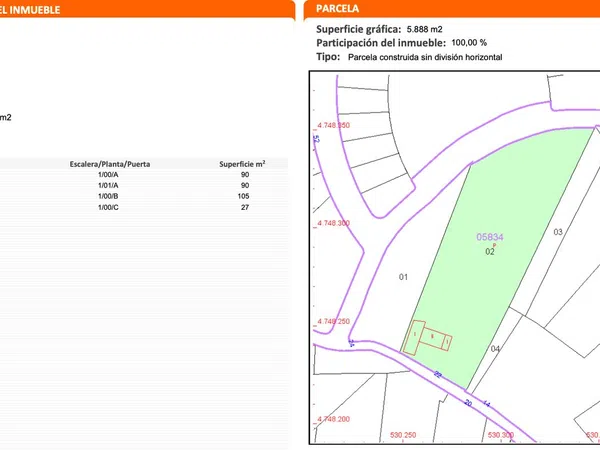Select table row 1/00/C
Image resolution: width=600 pixels, height=450 pixels.
[x=108, y=207]
